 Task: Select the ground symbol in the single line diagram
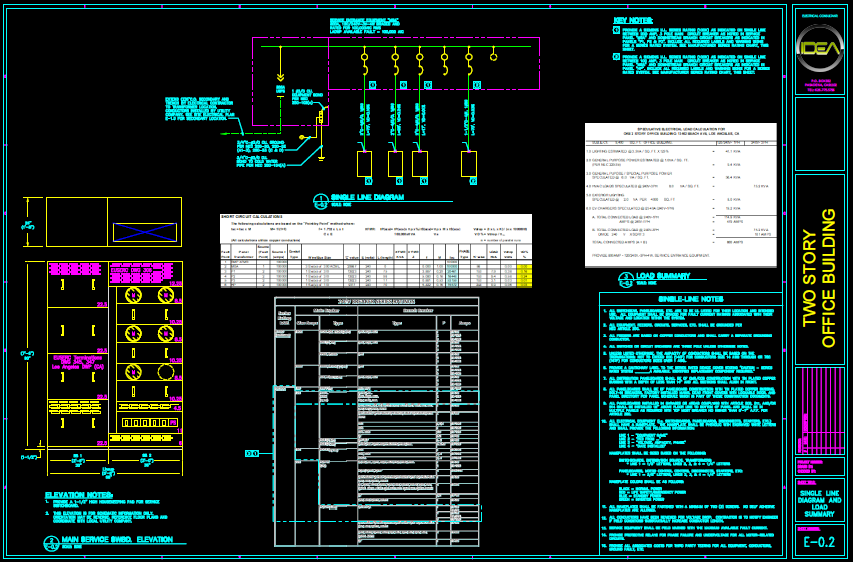pos(319,157)
